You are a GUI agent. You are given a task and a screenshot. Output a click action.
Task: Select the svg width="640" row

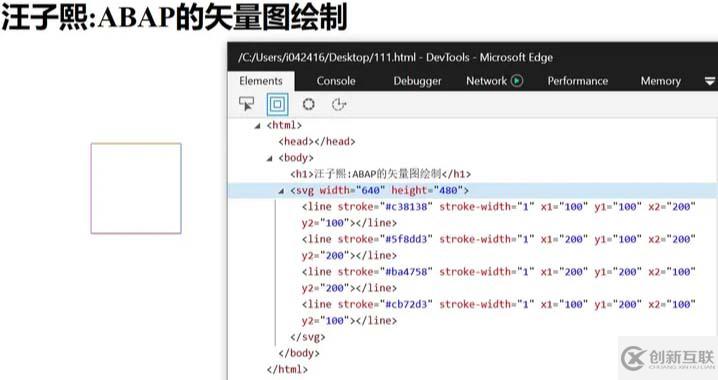point(473,190)
